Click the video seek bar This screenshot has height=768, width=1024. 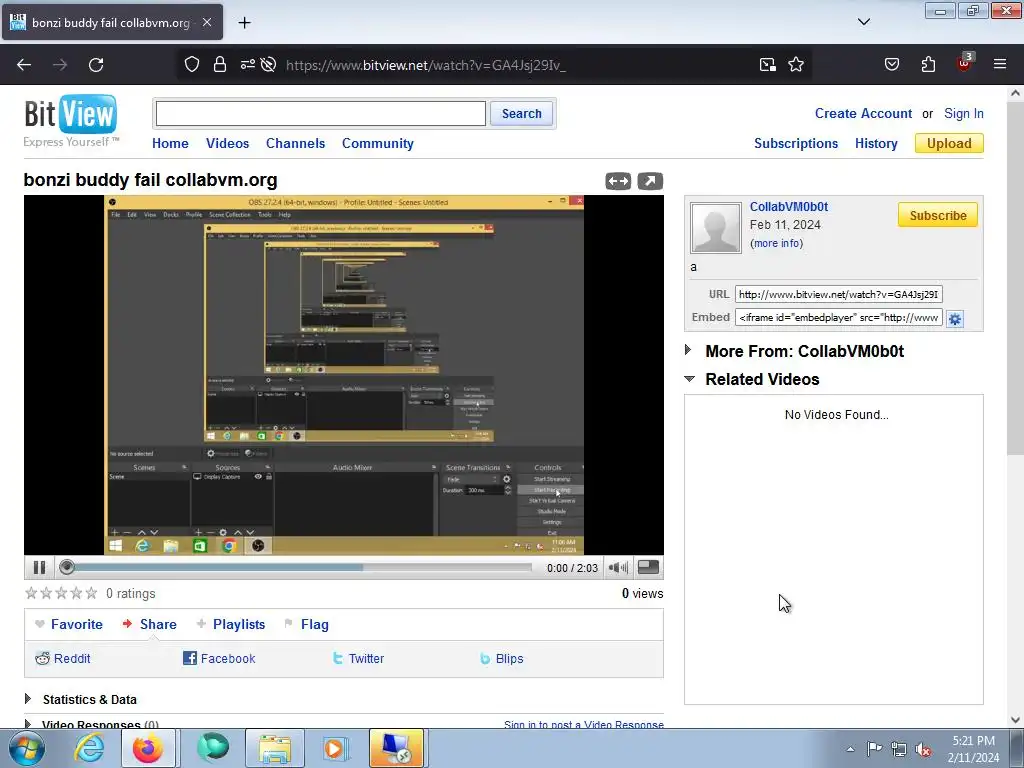tap(298, 568)
